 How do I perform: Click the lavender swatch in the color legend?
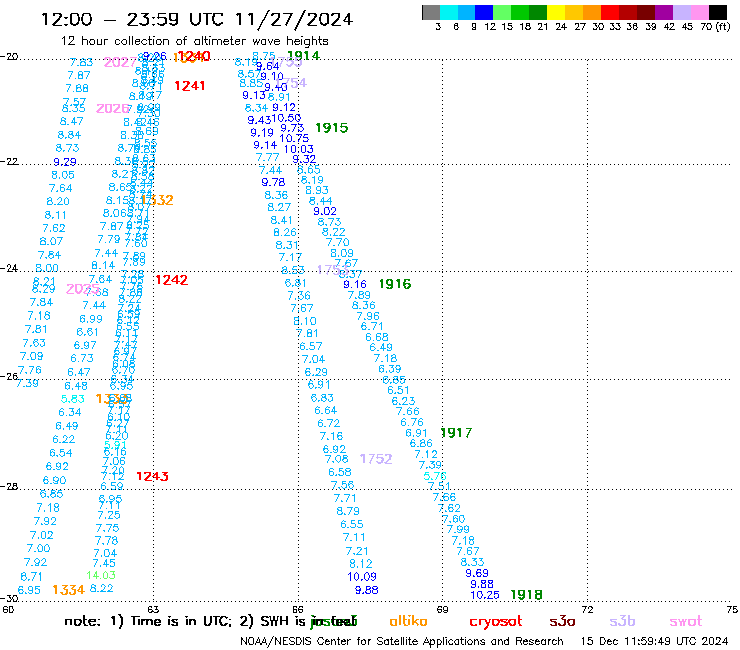681,12
